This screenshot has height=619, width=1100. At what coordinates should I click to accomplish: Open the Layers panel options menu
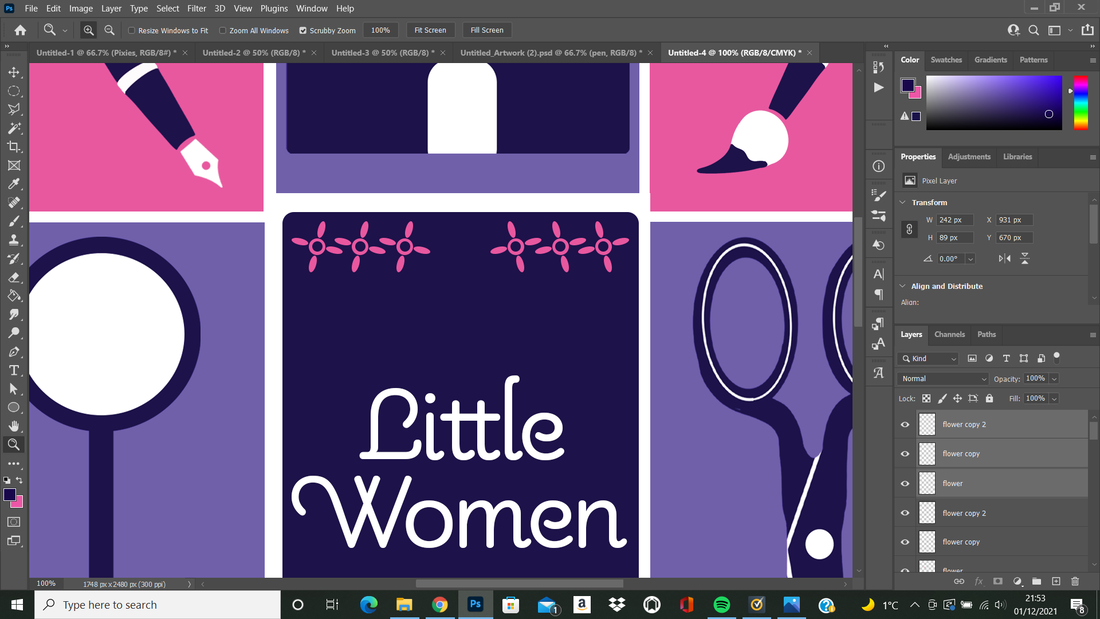click(x=1092, y=335)
